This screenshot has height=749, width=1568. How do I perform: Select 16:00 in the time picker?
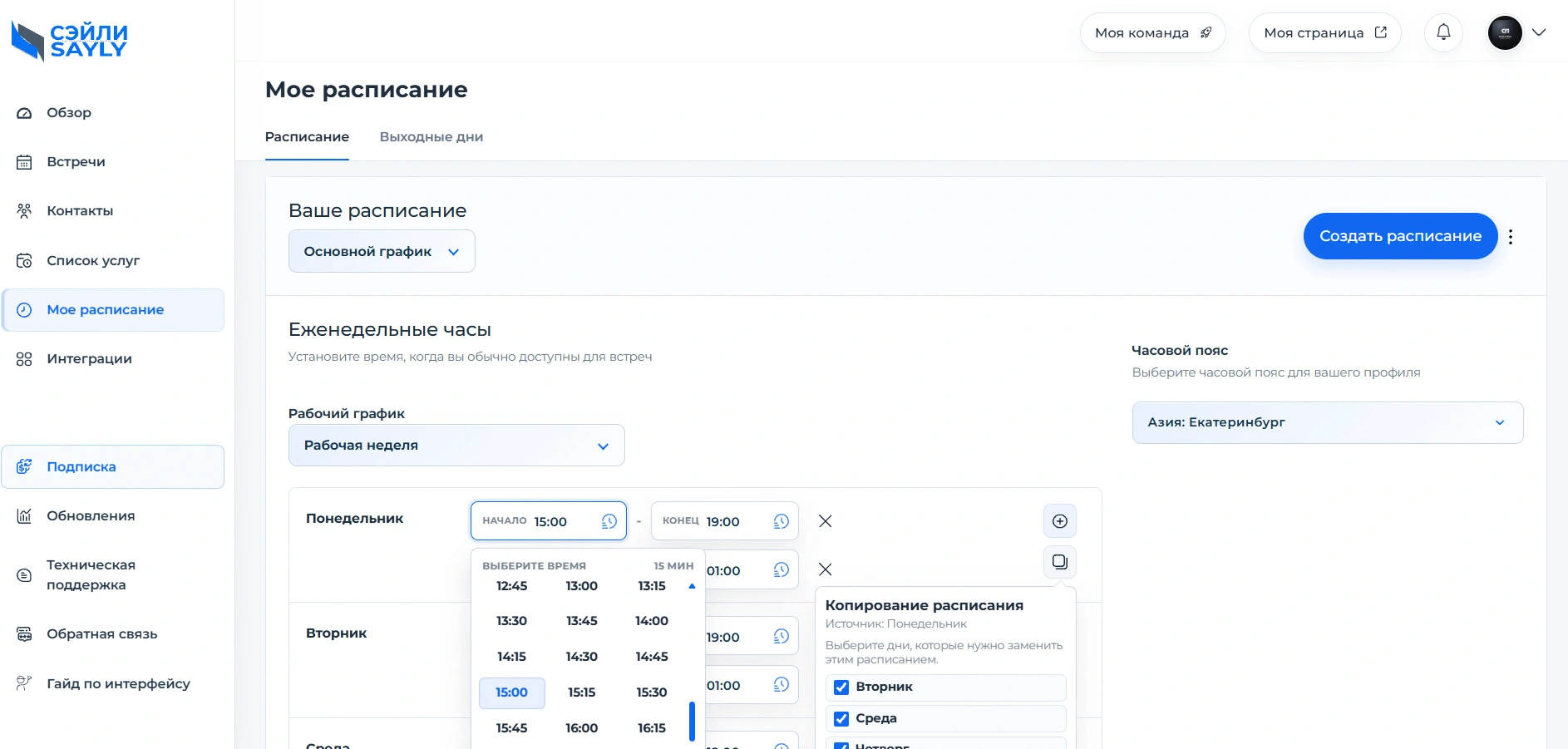point(582,728)
